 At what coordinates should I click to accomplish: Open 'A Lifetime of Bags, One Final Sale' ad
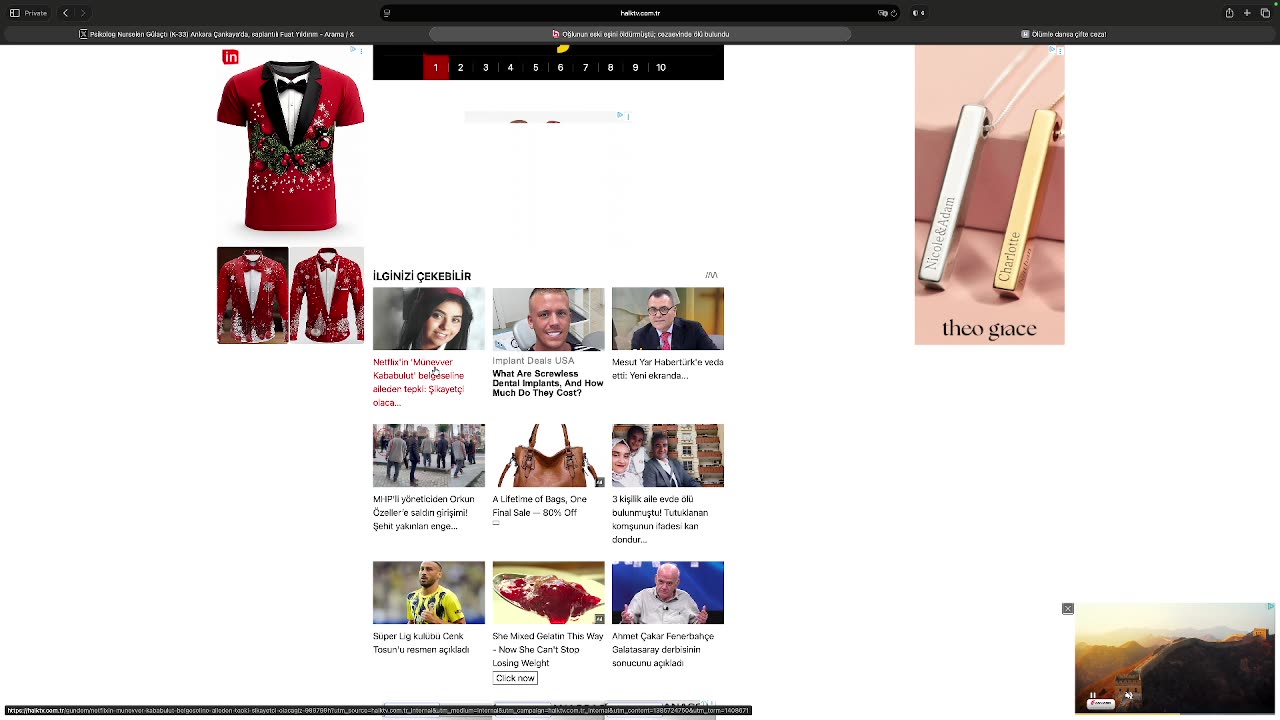click(x=540, y=506)
